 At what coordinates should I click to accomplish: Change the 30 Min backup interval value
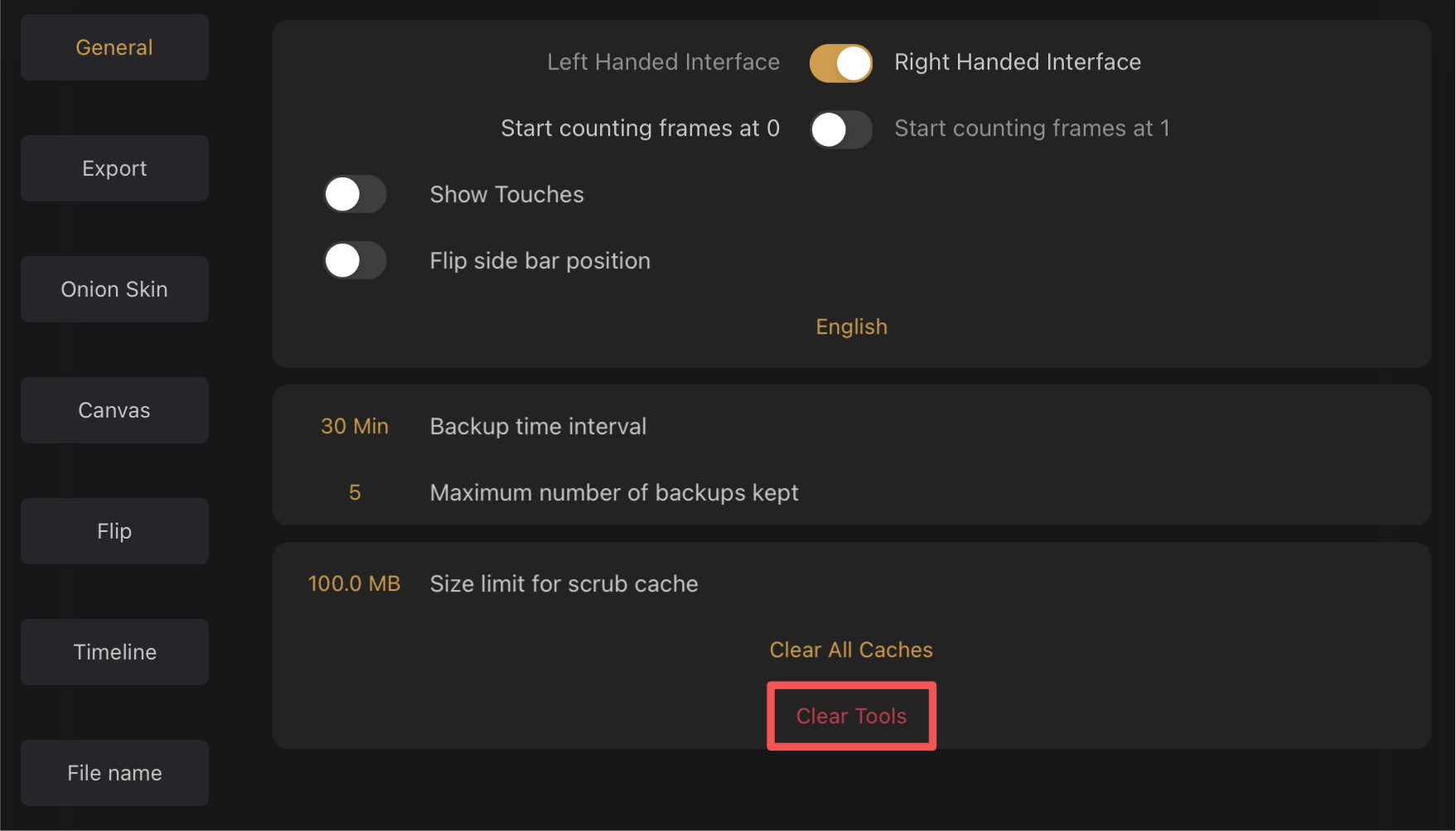pyautogui.click(x=355, y=426)
